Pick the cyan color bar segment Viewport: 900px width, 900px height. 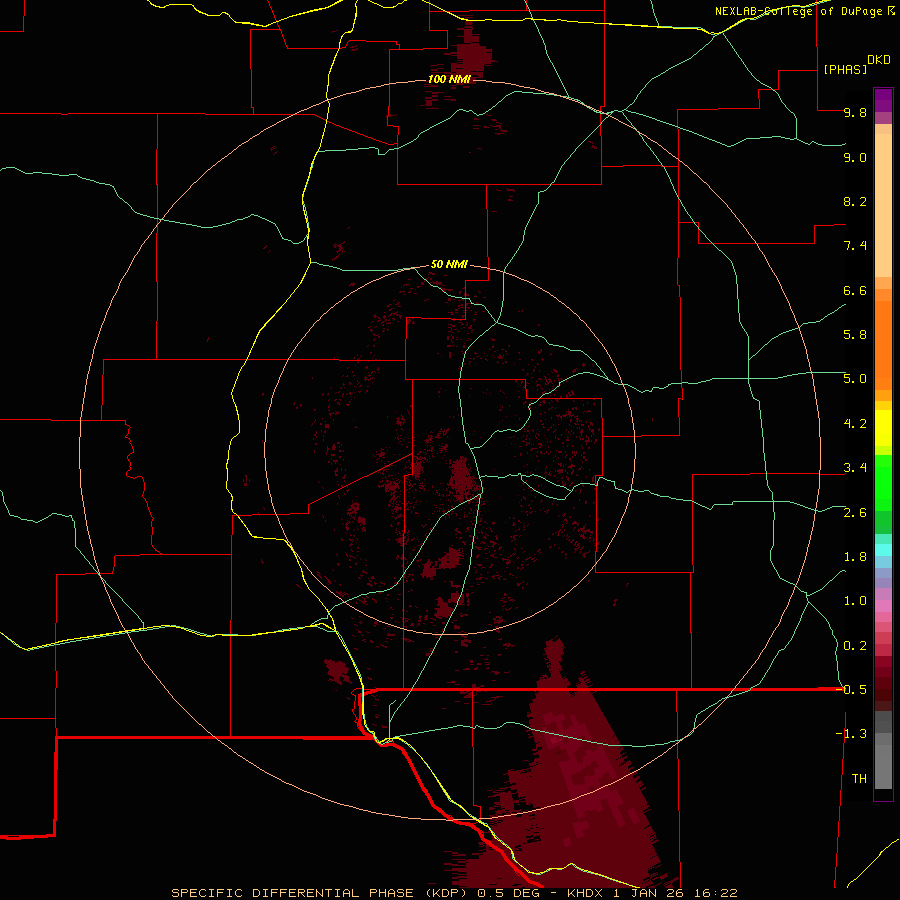coord(883,550)
